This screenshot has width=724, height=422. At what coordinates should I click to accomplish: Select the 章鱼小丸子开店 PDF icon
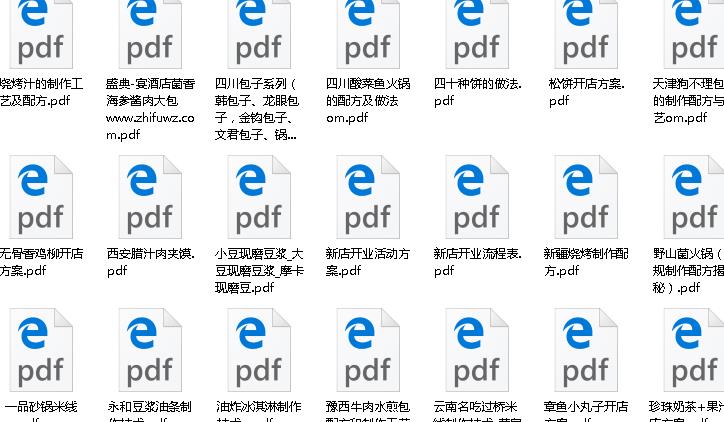pyautogui.click(x=586, y=350)
